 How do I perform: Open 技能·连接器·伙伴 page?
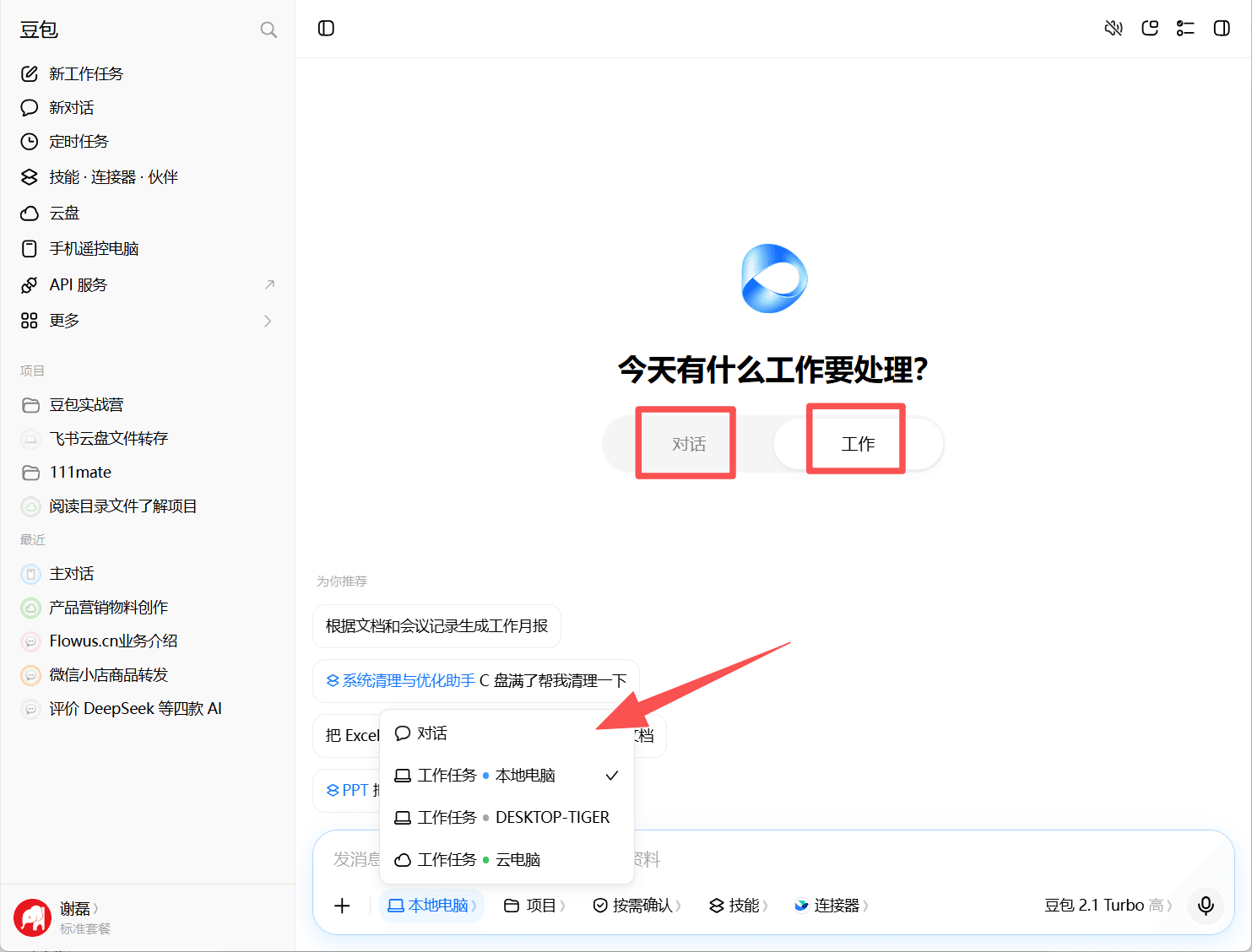(148, 177)
